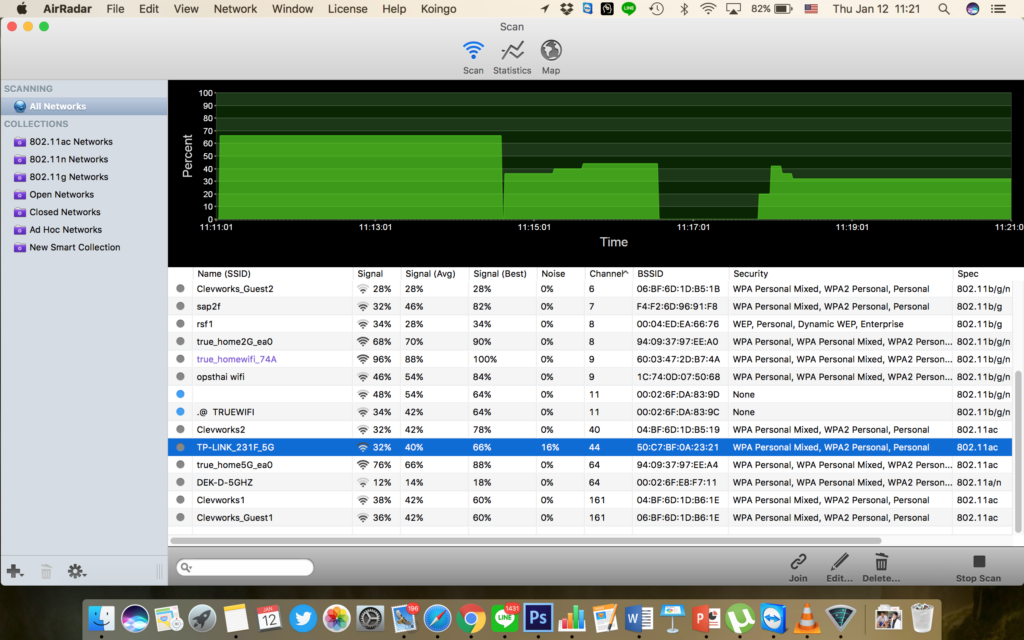Select All Networks in the sidebar

(57, 106)
